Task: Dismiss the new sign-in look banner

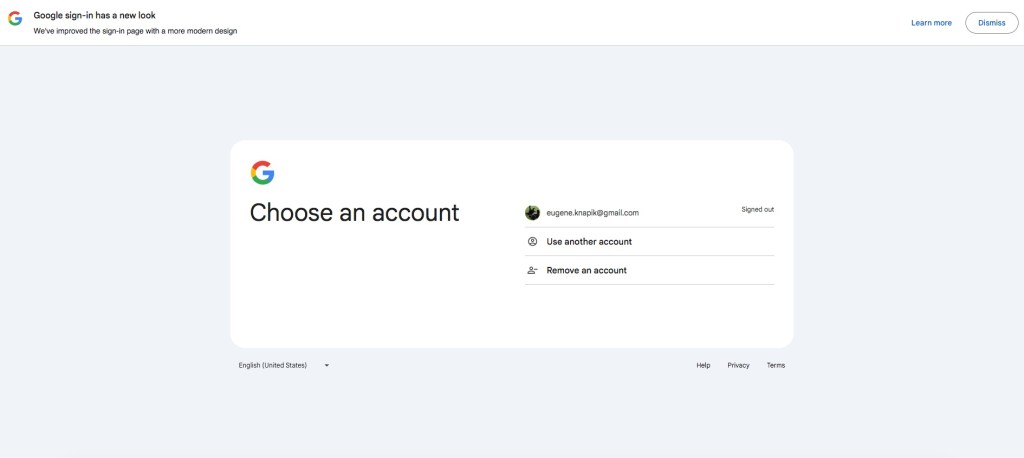Action: [x=991, y=23]
